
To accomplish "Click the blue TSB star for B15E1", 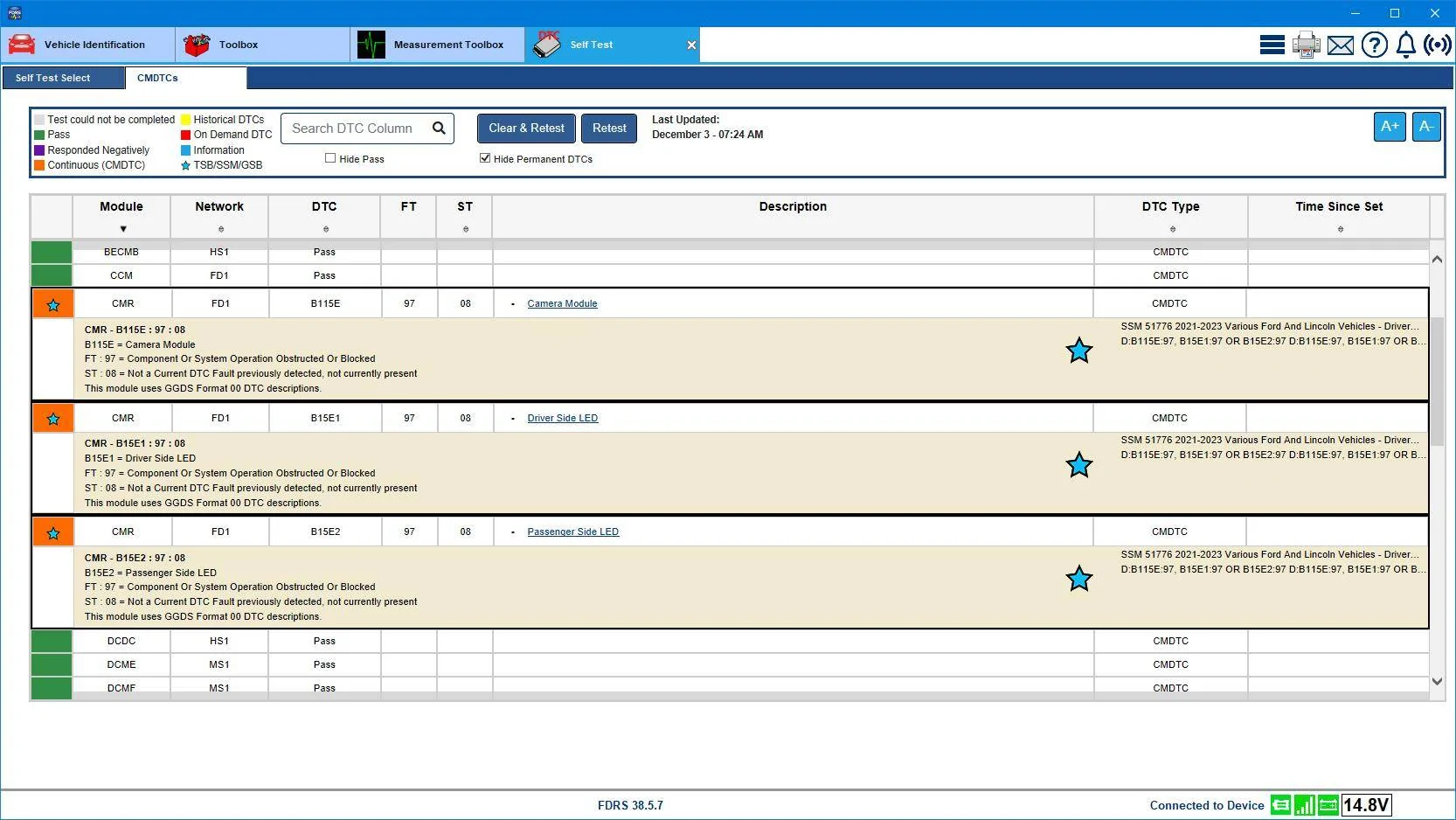I will pos(1079,465).
